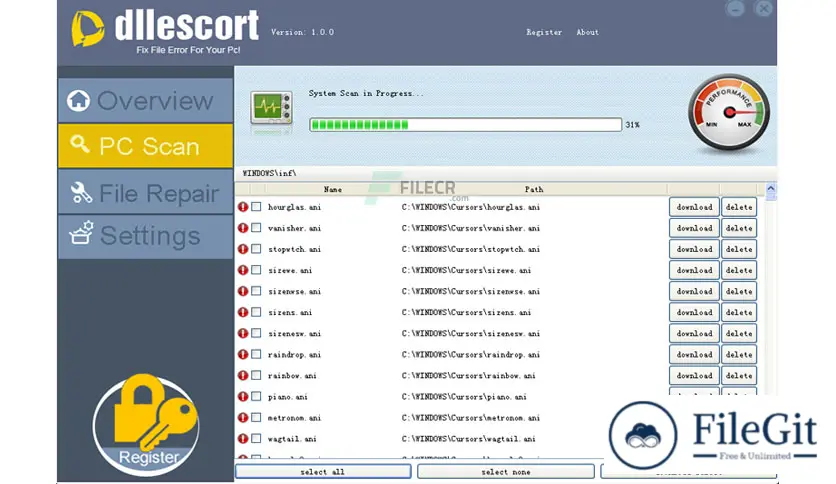
Task: Click the error icon beside metronom.ani
Action: click(243, 417)
